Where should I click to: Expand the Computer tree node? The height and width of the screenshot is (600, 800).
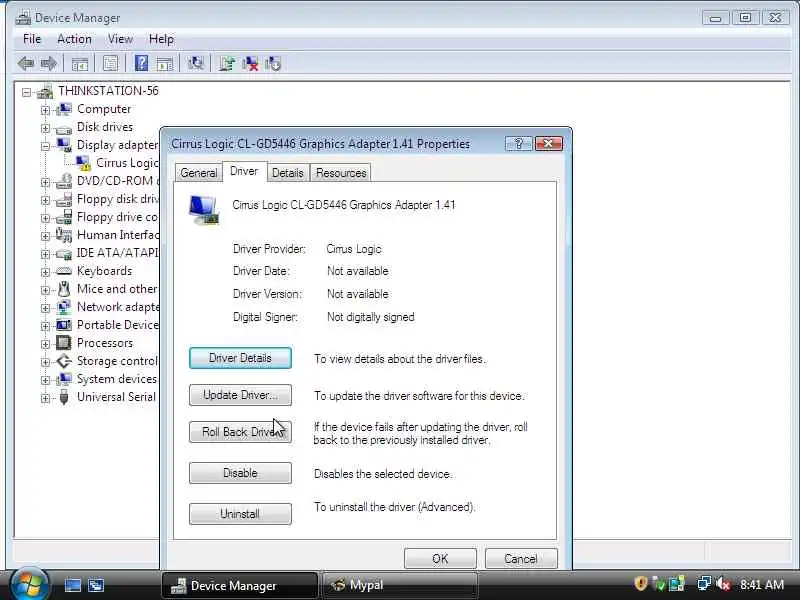(45, 110)
